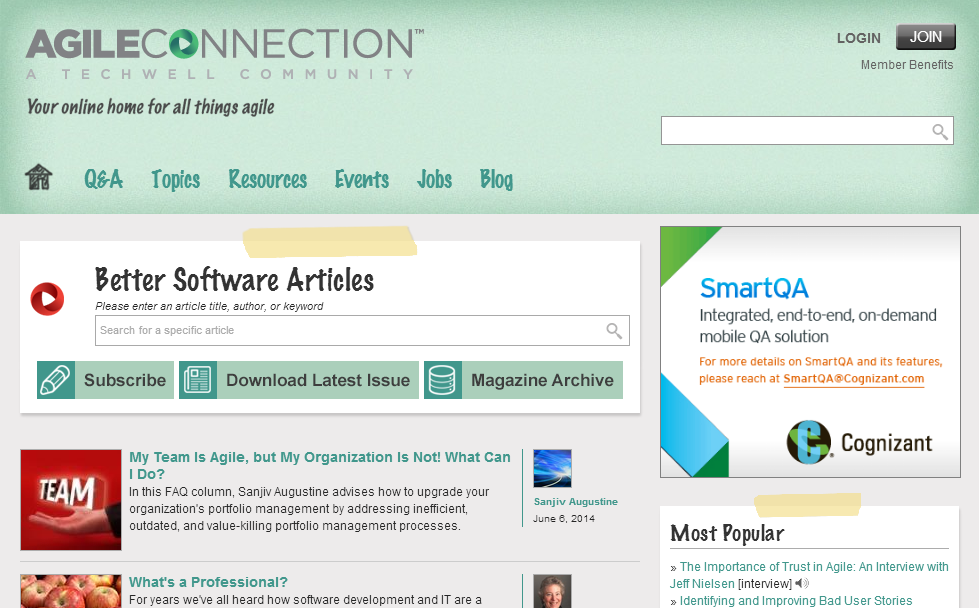Open the Blog menu
The height and width of the screenshot is (608, 979).
click(496, 179)
